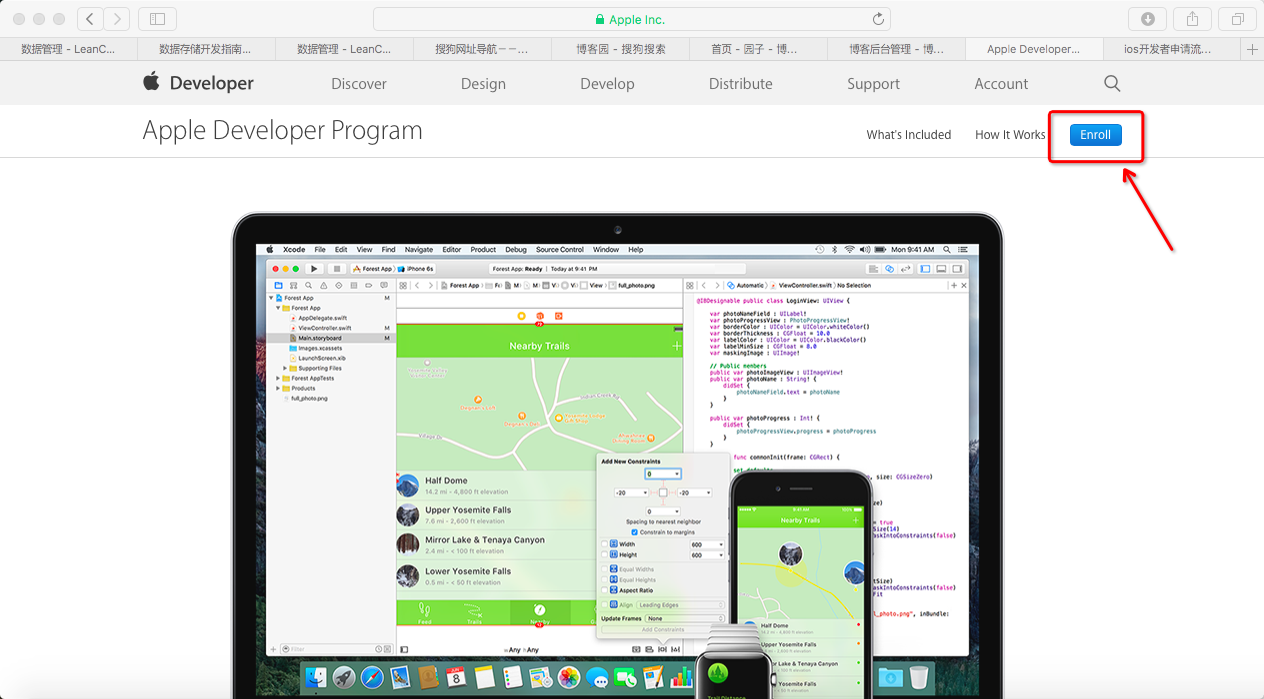1264x699 pixels.
Task: Switch to the 数据存储开发指南 tab
Action: tap(206, 49)
